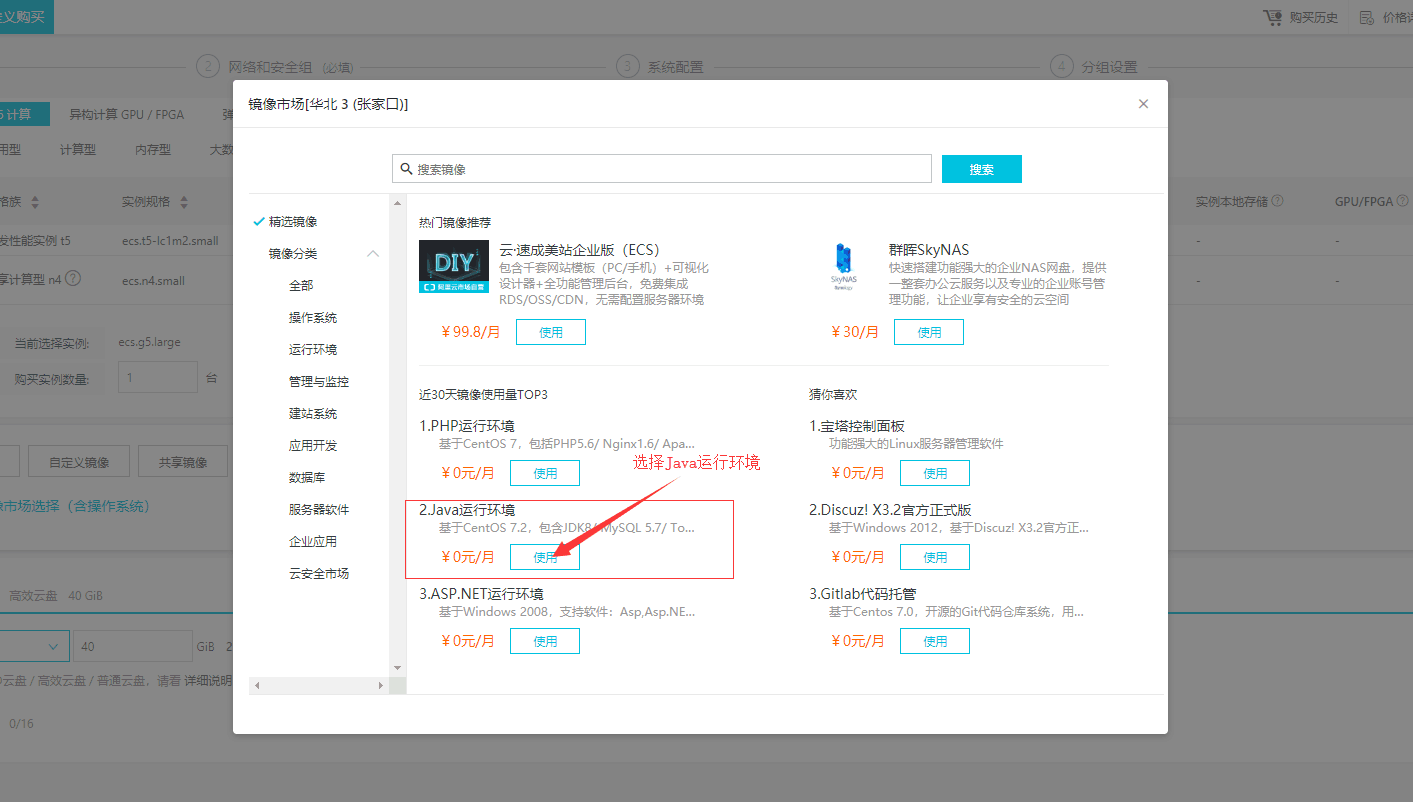
Task: Select 精选镜像 in the sidebar
Action: click(292, 221)
